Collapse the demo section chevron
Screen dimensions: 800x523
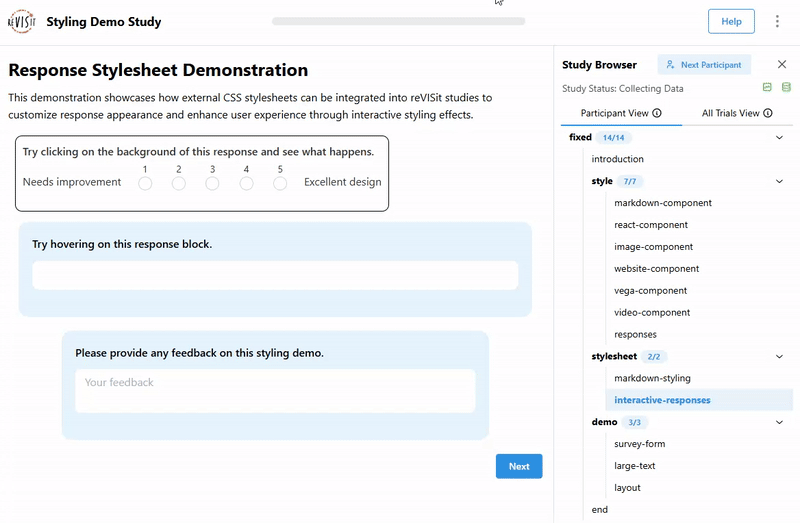(x=779, y=422)
